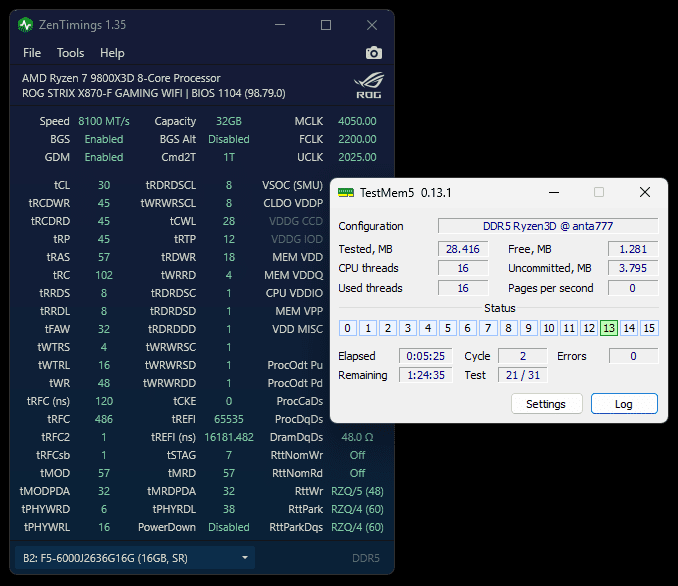Click the Speed value 8100 MT/s

coord(104,121)
